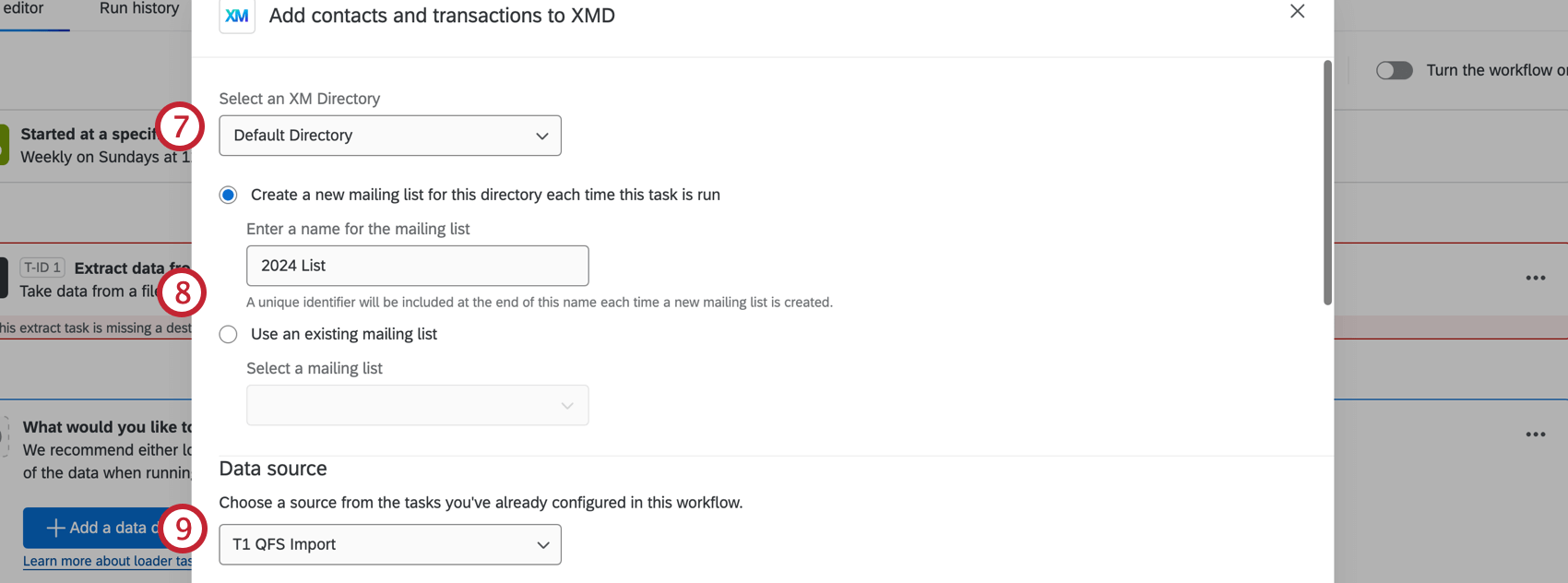Open the ellipsis menu on the Extract data task

1537,278
